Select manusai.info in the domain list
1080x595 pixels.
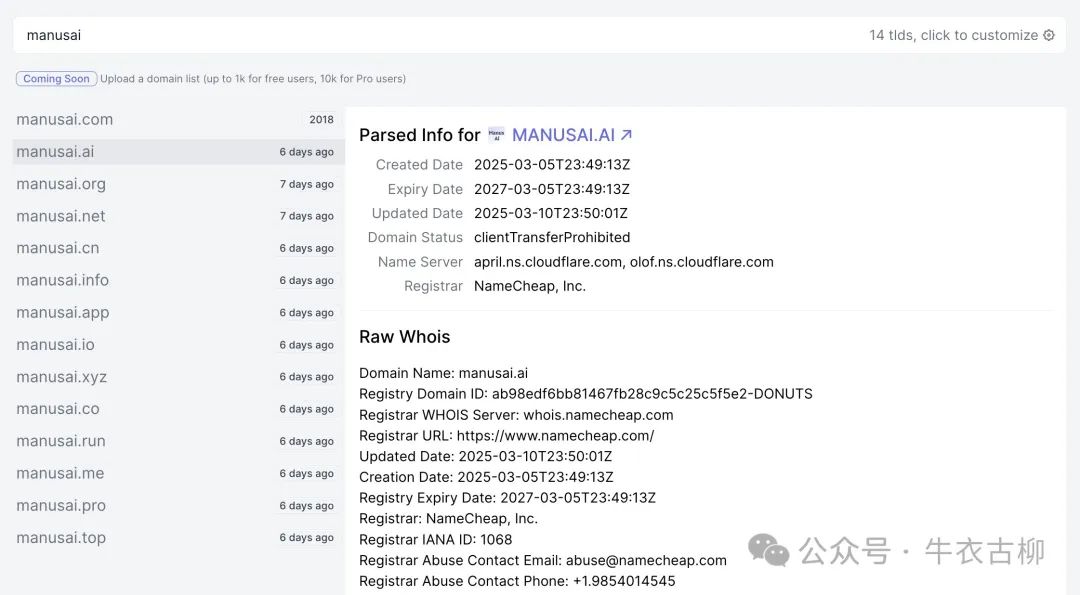coord(178,280)
